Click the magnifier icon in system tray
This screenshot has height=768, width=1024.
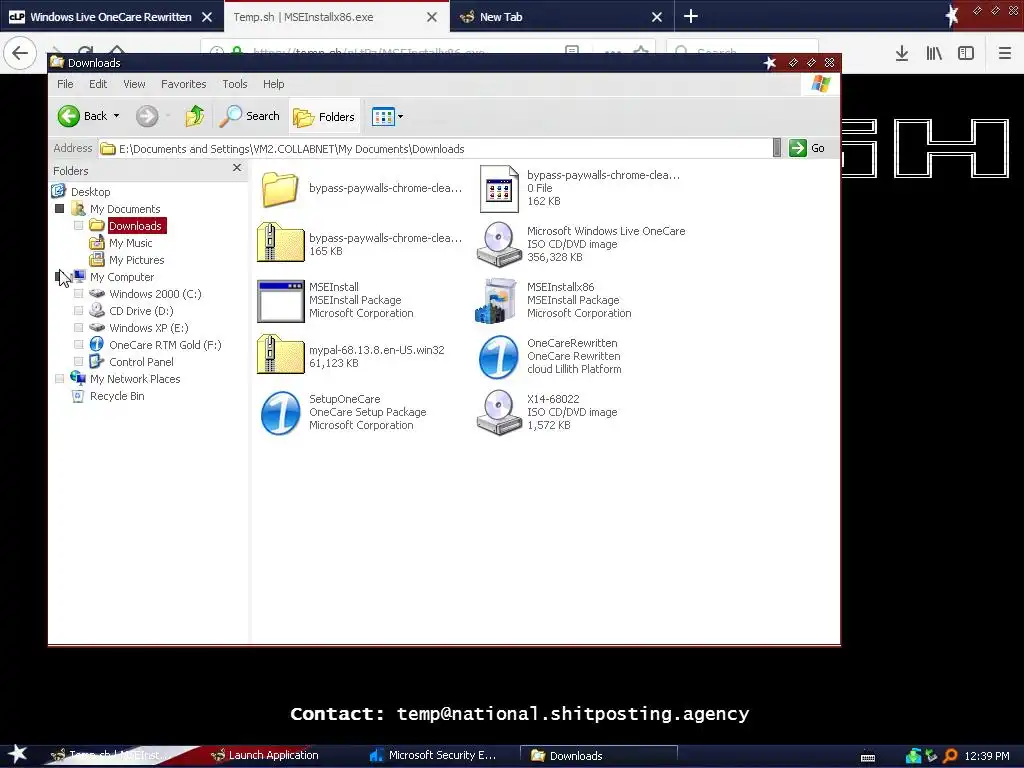coord(950,756)
